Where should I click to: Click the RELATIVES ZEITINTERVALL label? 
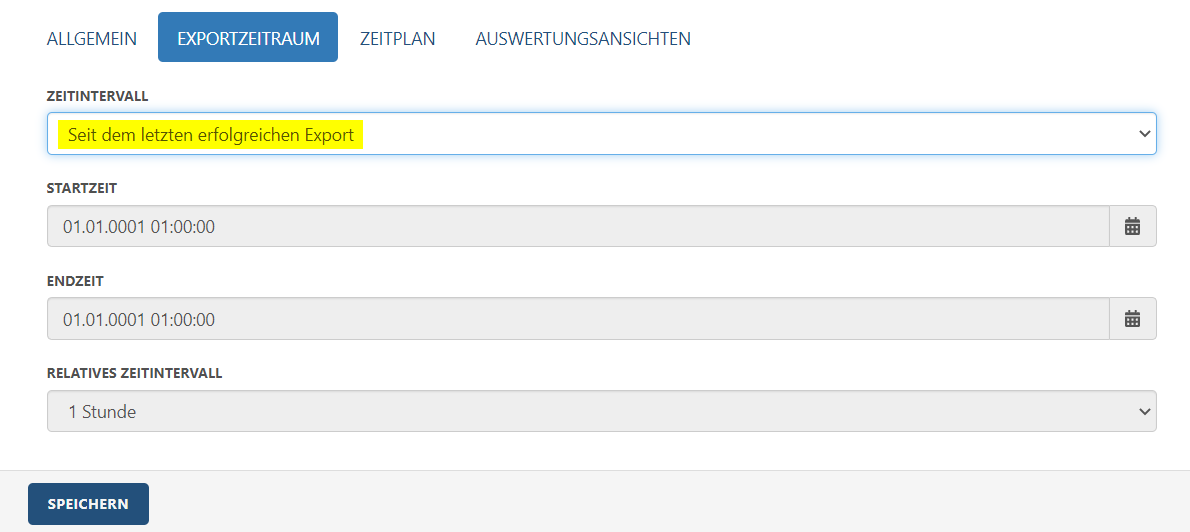point(134,373)
